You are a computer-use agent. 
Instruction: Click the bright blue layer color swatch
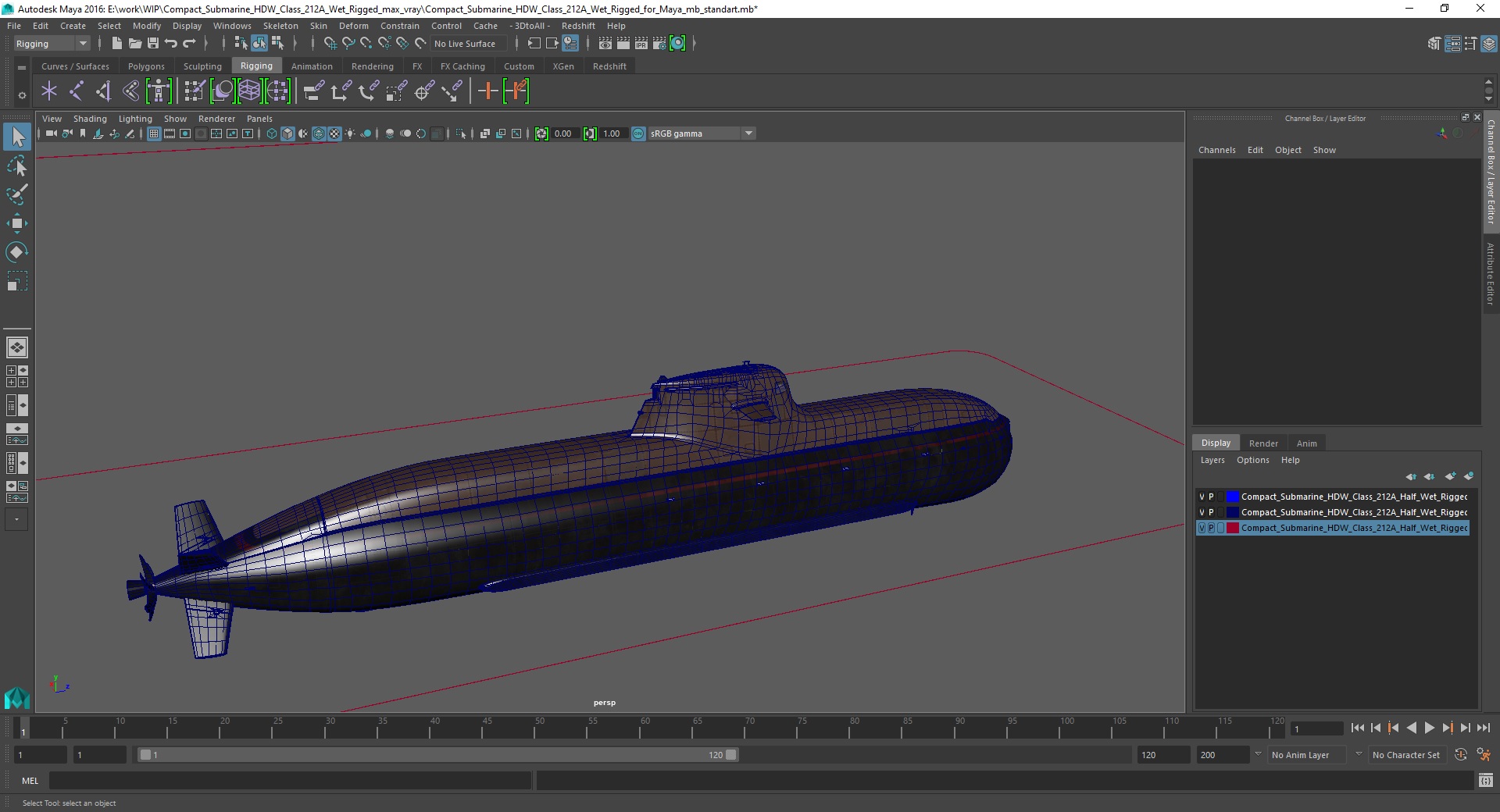click(x=1233, y=497)
